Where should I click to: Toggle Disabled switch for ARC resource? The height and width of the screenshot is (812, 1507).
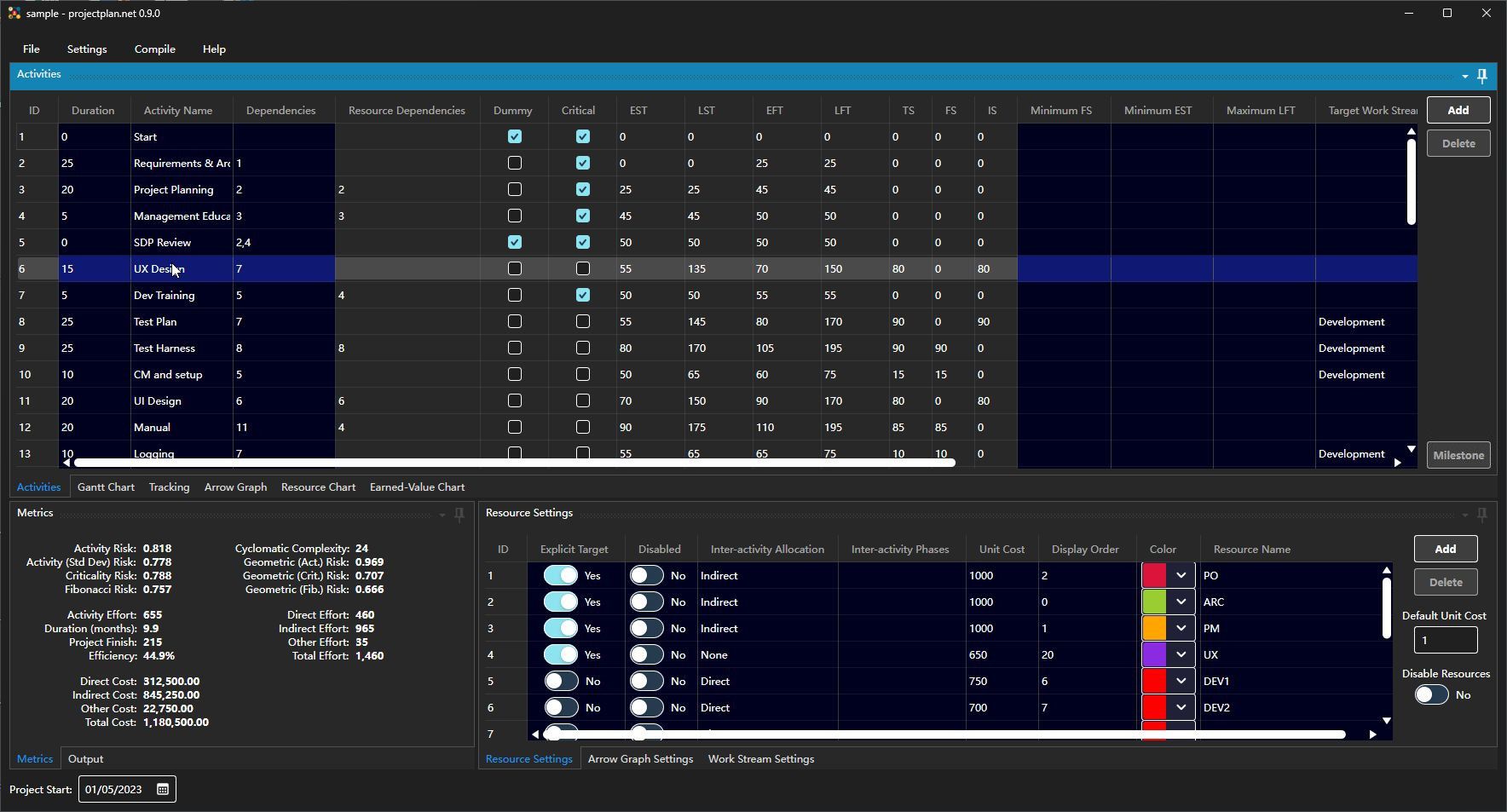tap(646, 602)
